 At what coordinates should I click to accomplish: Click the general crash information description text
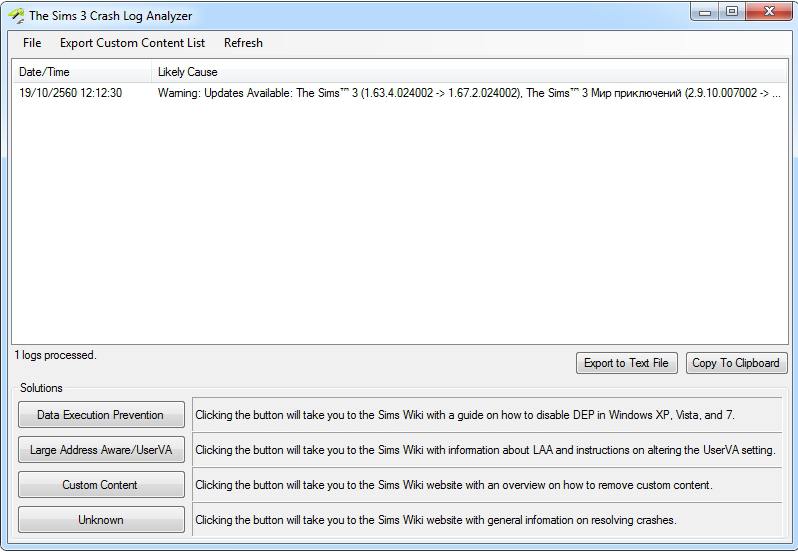click(x=436, y=520)
